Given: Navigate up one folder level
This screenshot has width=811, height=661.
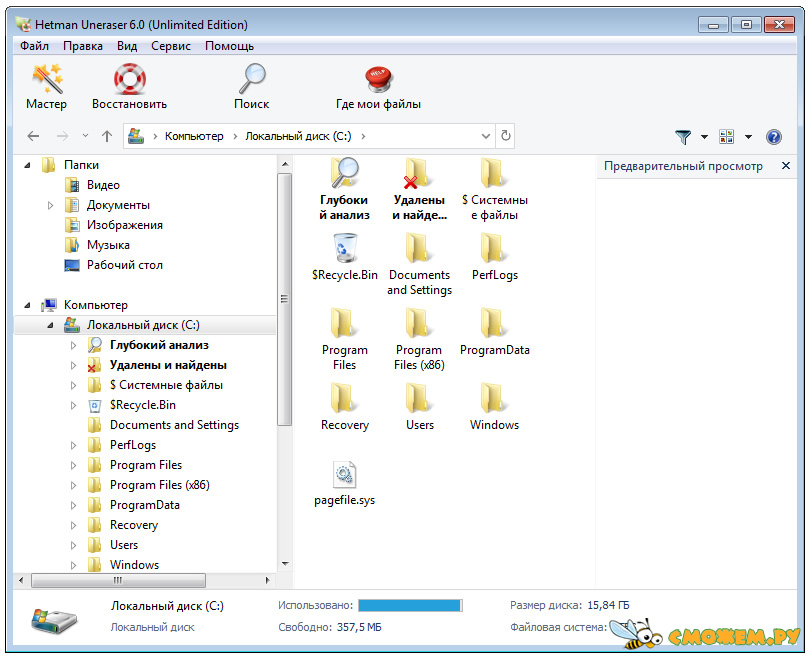Looking at the screenshot, I should coord(107,136).
